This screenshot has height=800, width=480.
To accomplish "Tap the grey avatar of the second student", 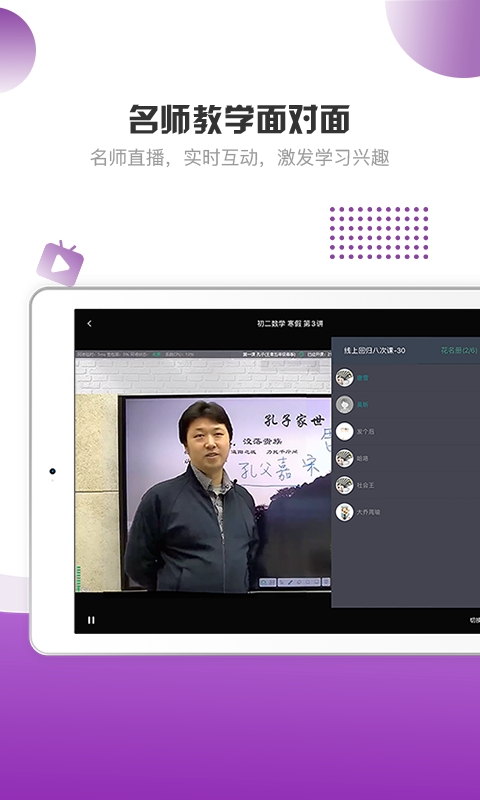I will (345, 405).
